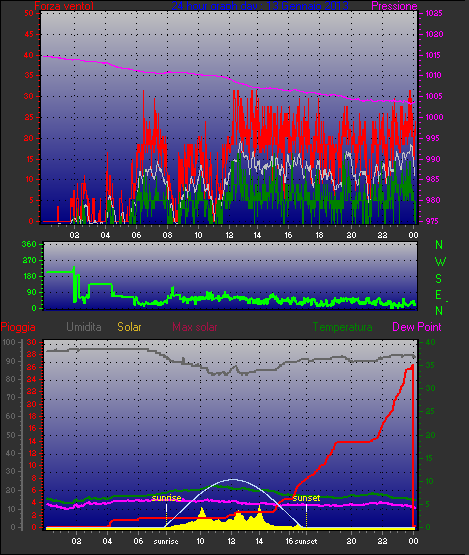Click the 975 pressure axis value
This screenshot has height=555, width=469.
pos(433,221)
